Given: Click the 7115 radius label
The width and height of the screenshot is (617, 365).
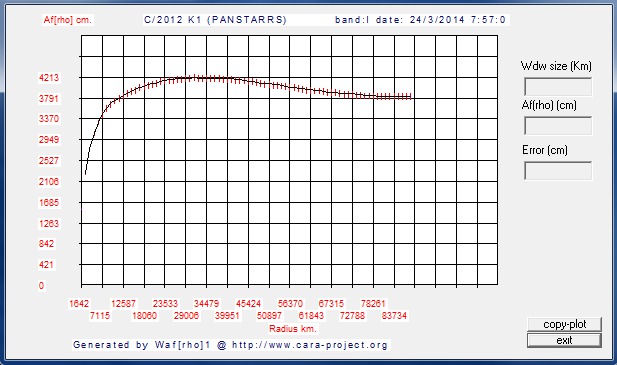Looking at the screenshot, I should pos(100,315).
